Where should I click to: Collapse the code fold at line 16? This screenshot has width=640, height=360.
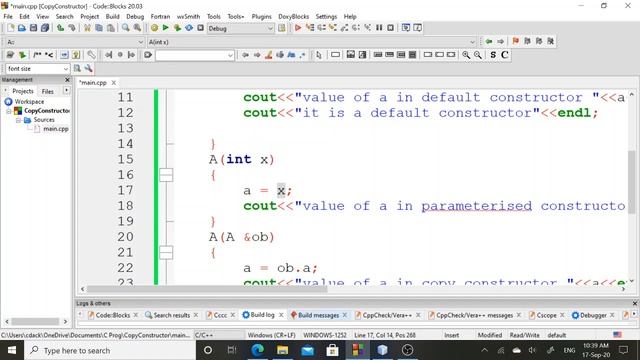coord(166,175)
